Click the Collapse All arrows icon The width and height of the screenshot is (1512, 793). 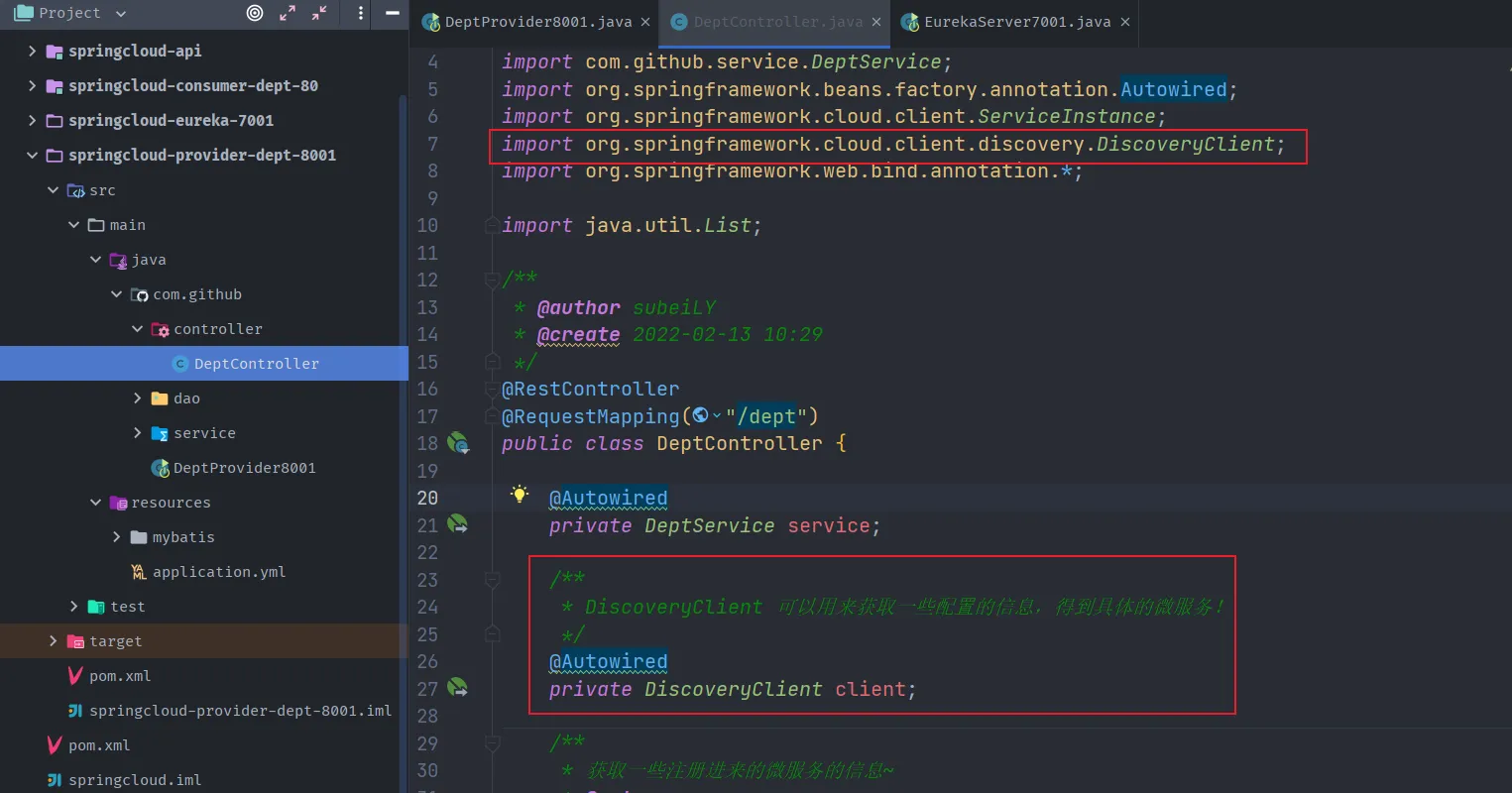[319, 13]
